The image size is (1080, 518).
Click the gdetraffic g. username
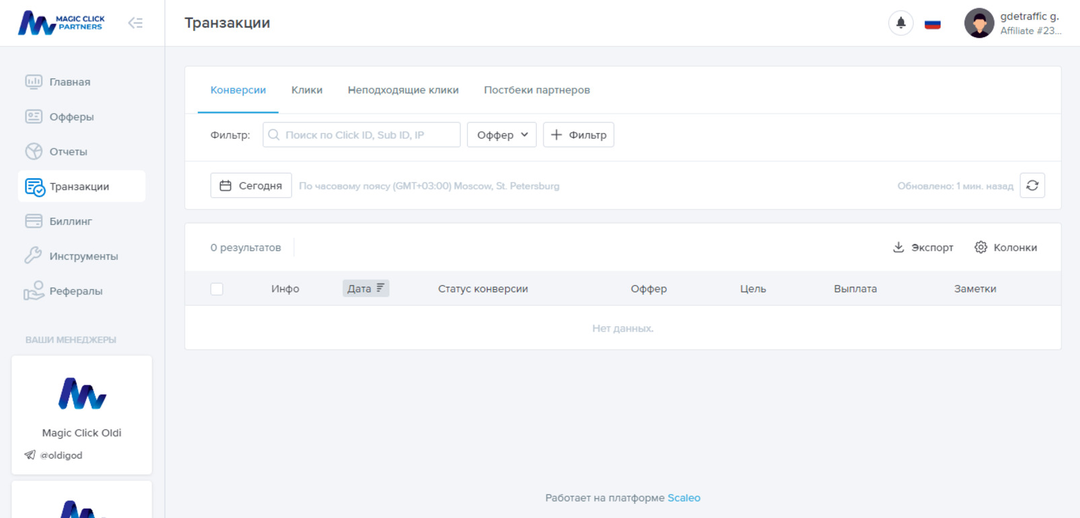1029,17
